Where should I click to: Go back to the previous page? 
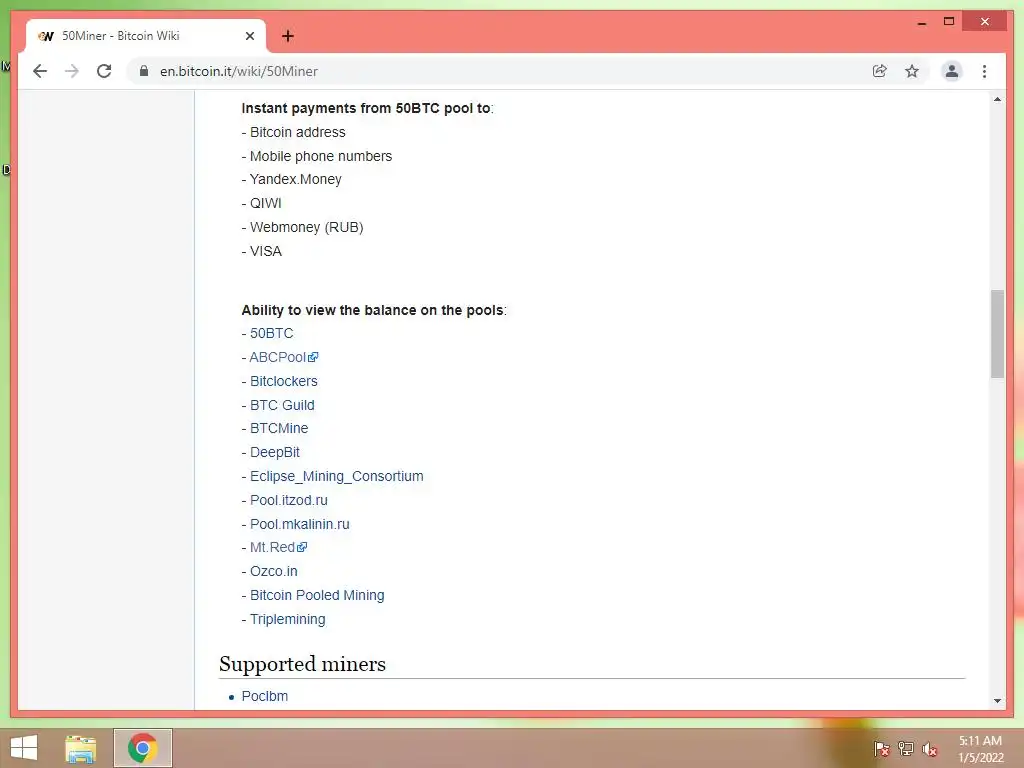(40, 71)
